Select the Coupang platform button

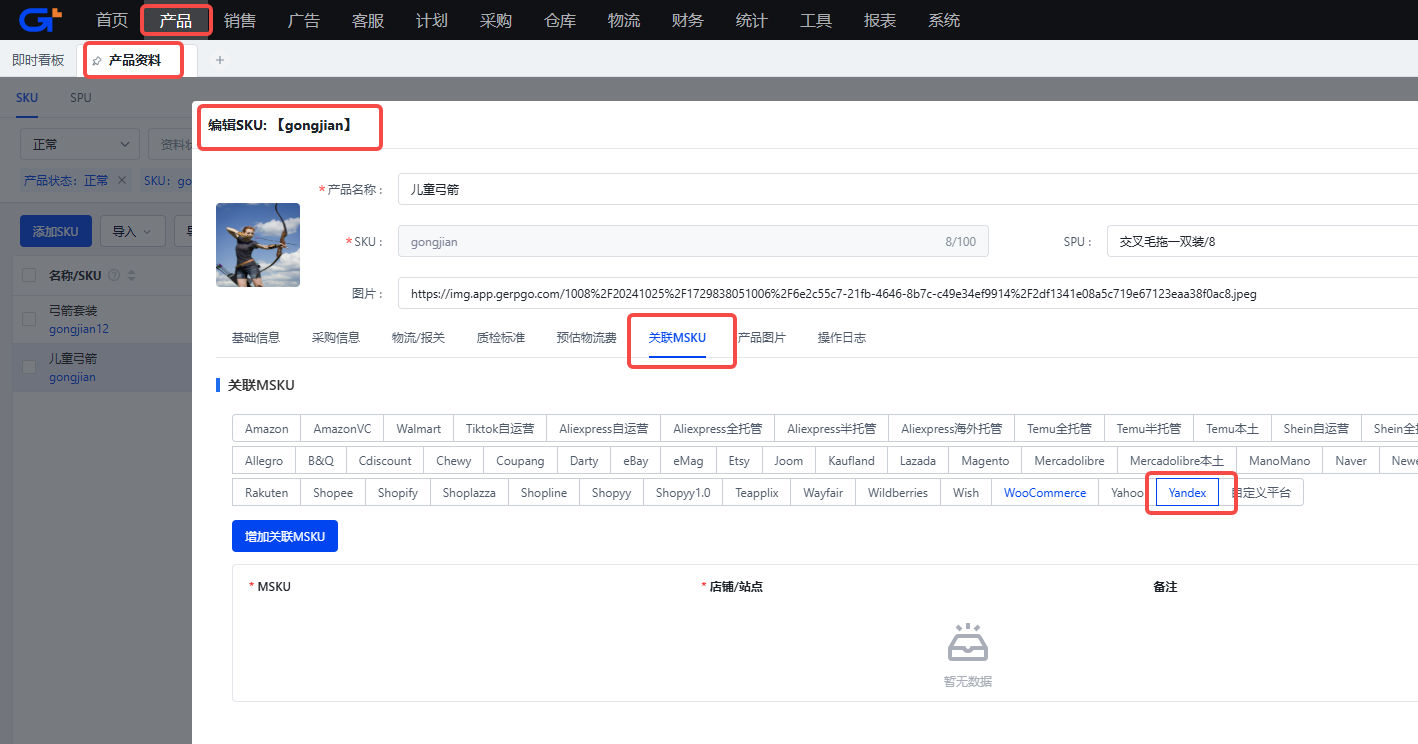(521, 461)
